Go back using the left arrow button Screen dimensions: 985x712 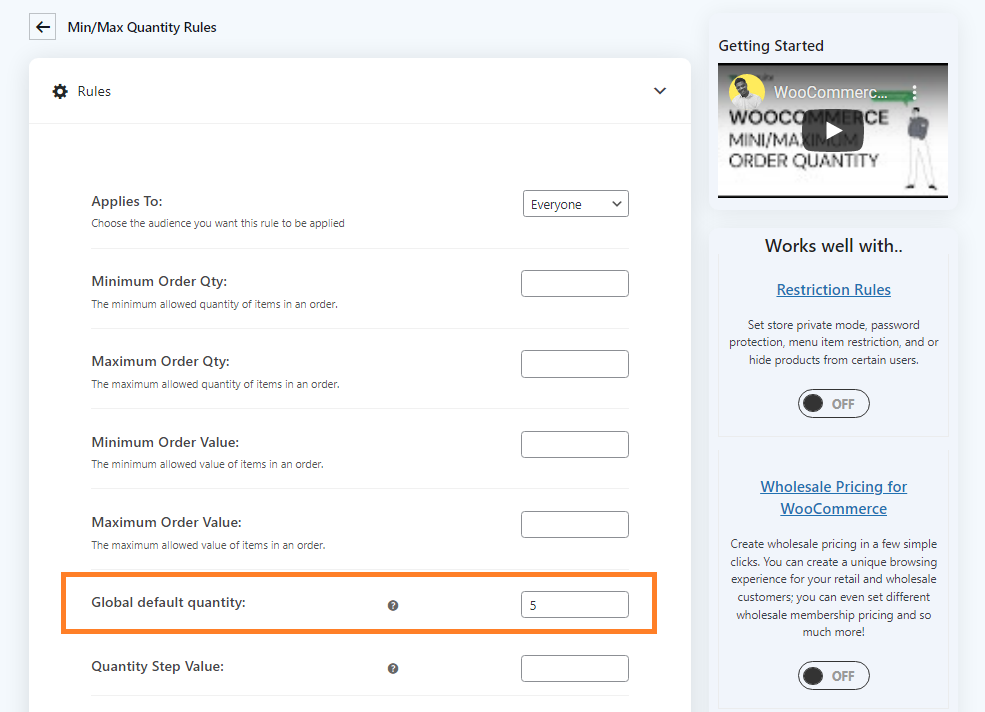coord(42,27)
